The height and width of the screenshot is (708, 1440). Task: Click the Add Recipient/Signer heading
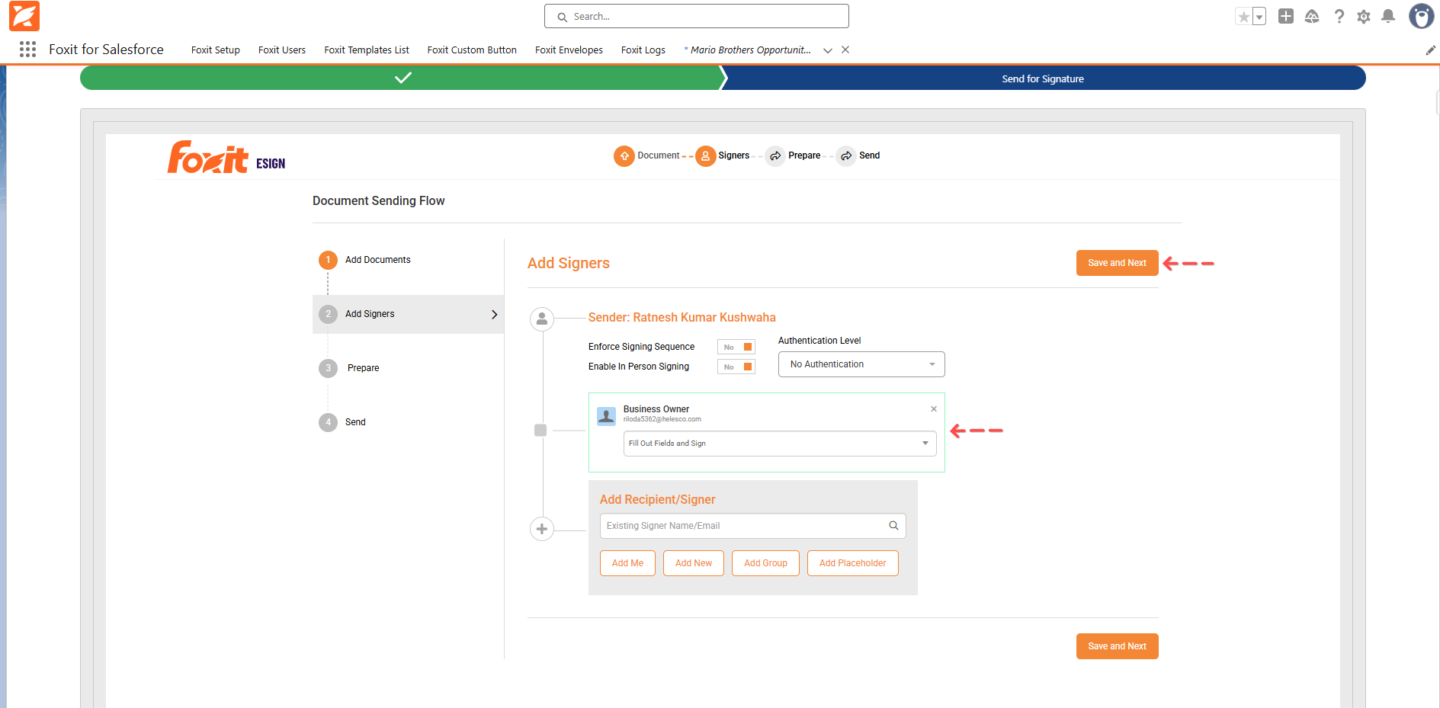[x=658, y=500]
